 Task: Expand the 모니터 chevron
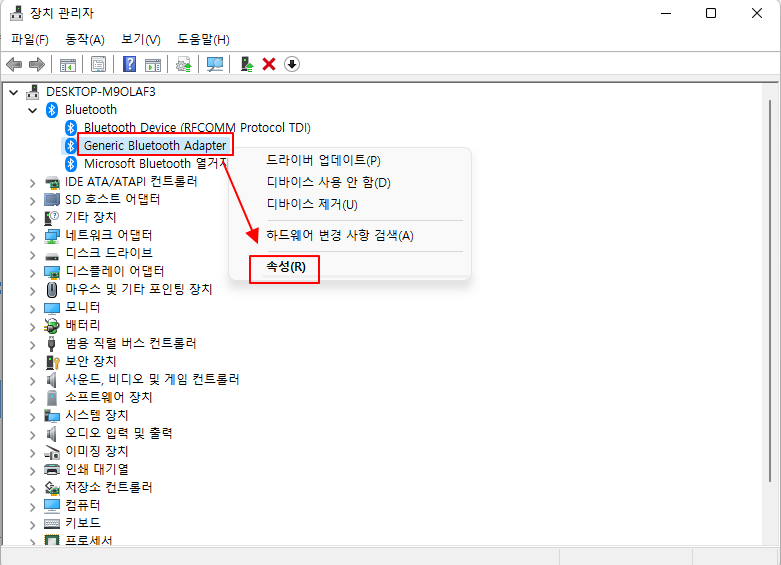[33, 309]
